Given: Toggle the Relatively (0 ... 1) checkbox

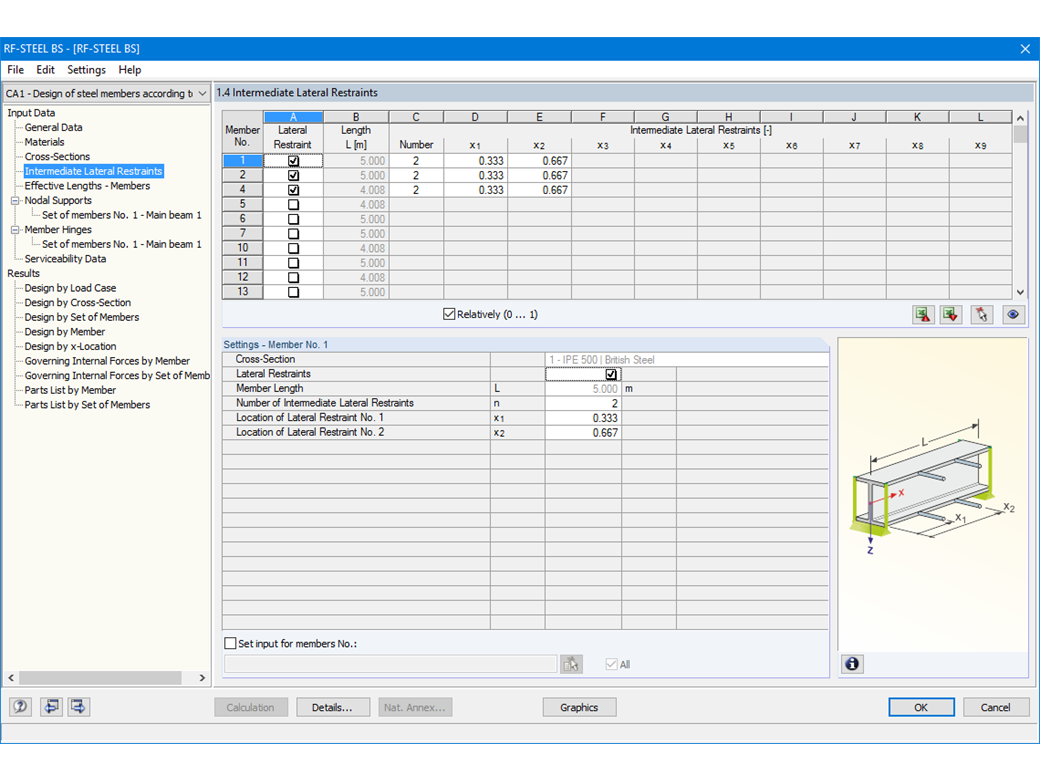Looking at the screenshot, I should (x=449, y=314).
